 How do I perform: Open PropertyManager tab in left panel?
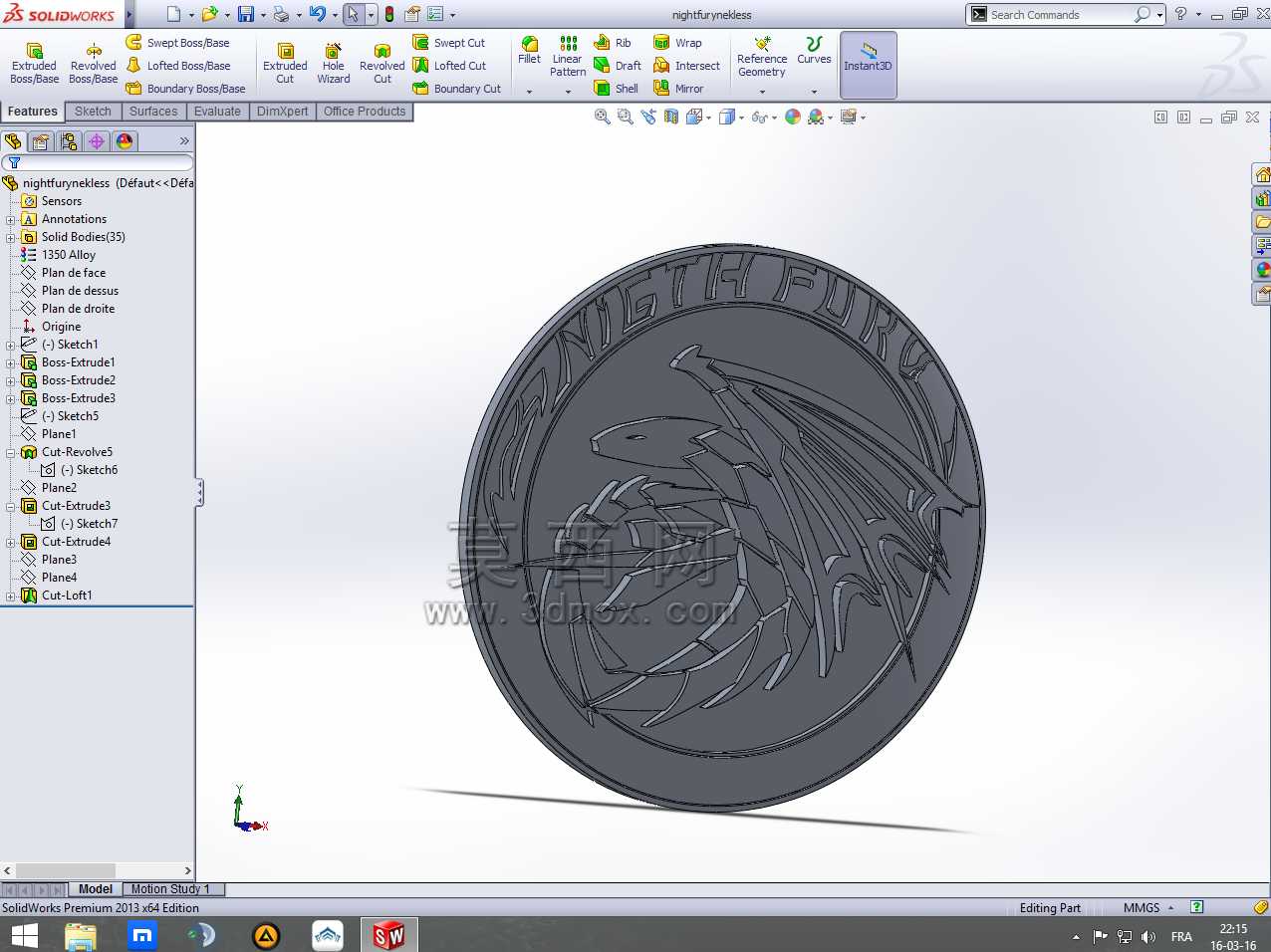click(41, 141)
